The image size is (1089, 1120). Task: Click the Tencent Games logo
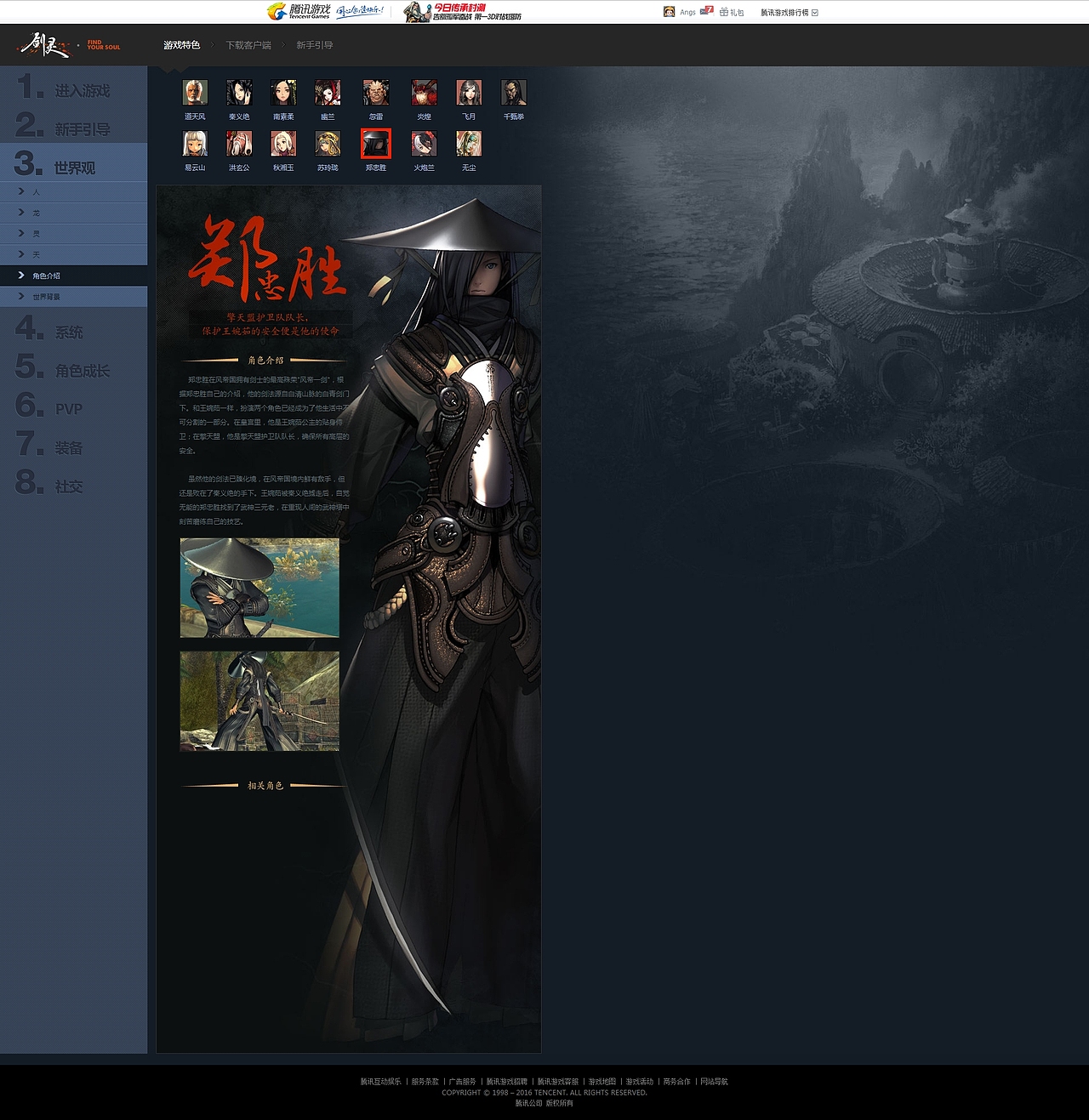point(298,11)
